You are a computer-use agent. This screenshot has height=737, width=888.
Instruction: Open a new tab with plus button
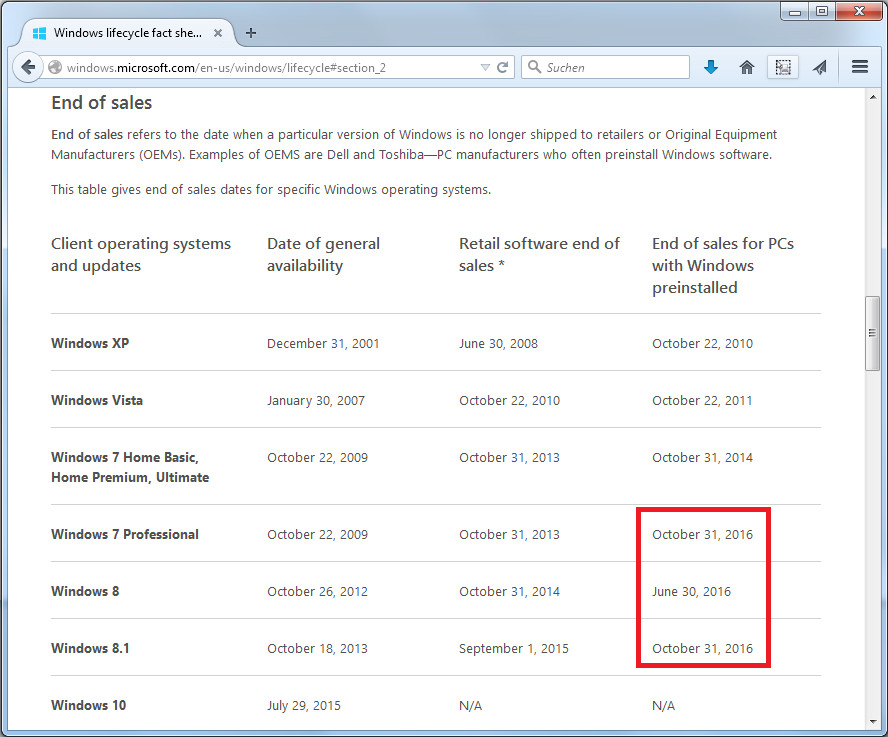(251, 33)
